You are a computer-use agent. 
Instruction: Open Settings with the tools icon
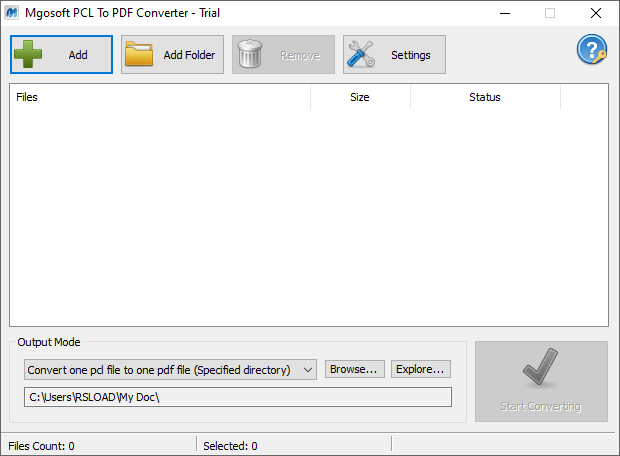[x=394, y=55]
